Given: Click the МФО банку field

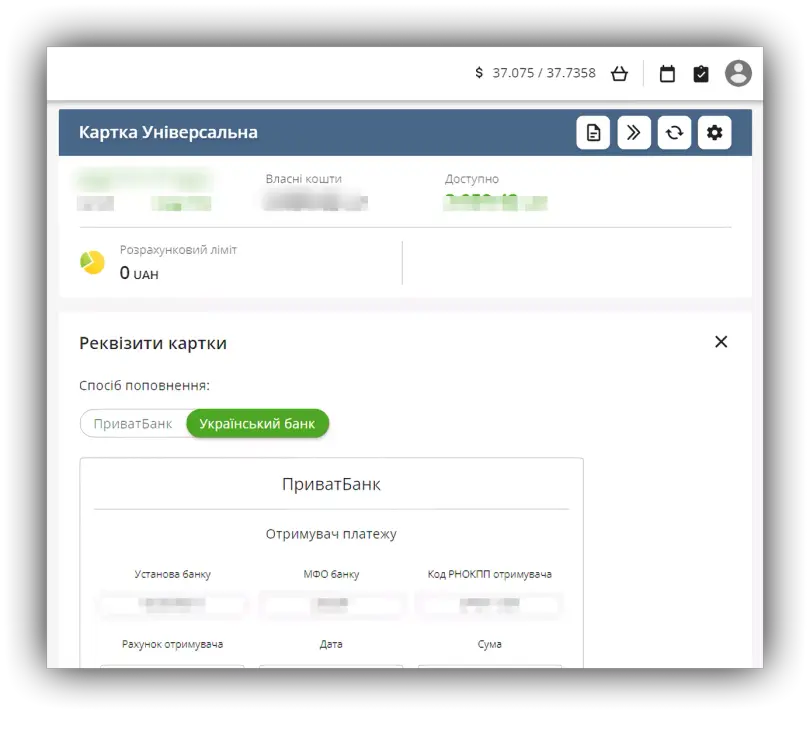Looking at the screenshot, I should pos(331,604).
